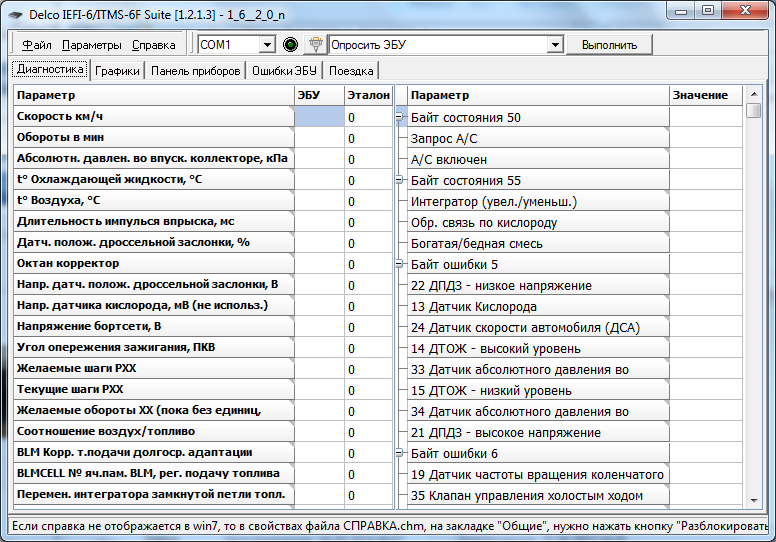Select Напряжение бортсети, В row
776x542 pixels.
tap(154, 327)
